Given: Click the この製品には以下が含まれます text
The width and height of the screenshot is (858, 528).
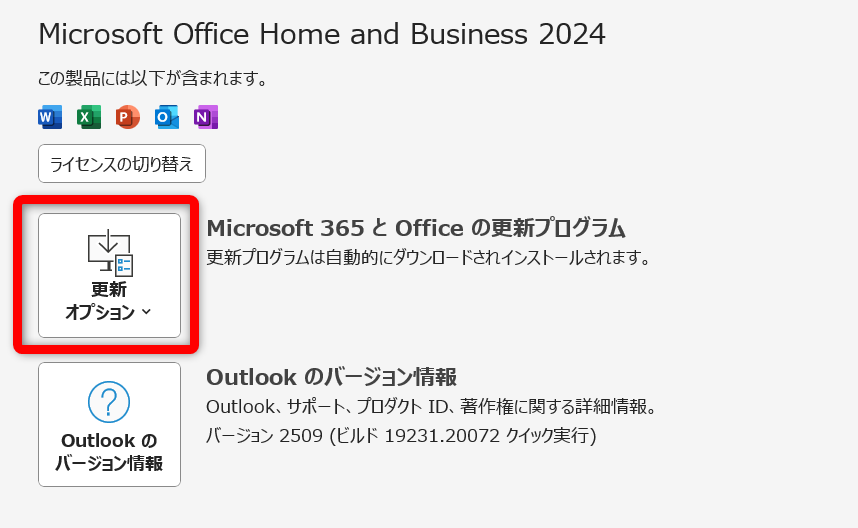Looking at the screenshot, I should click(152, 78).
